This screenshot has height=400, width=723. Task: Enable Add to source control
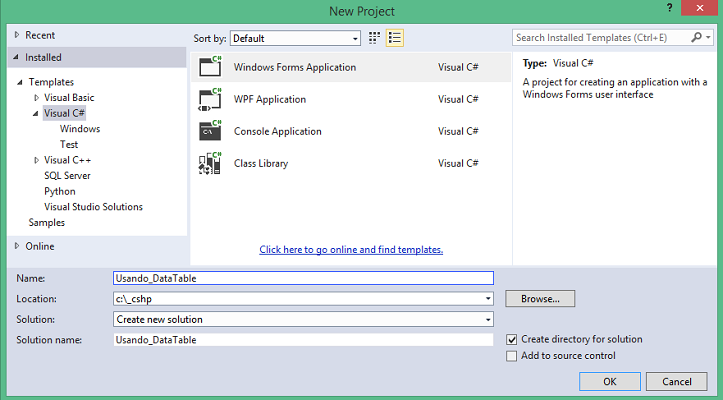511,356
